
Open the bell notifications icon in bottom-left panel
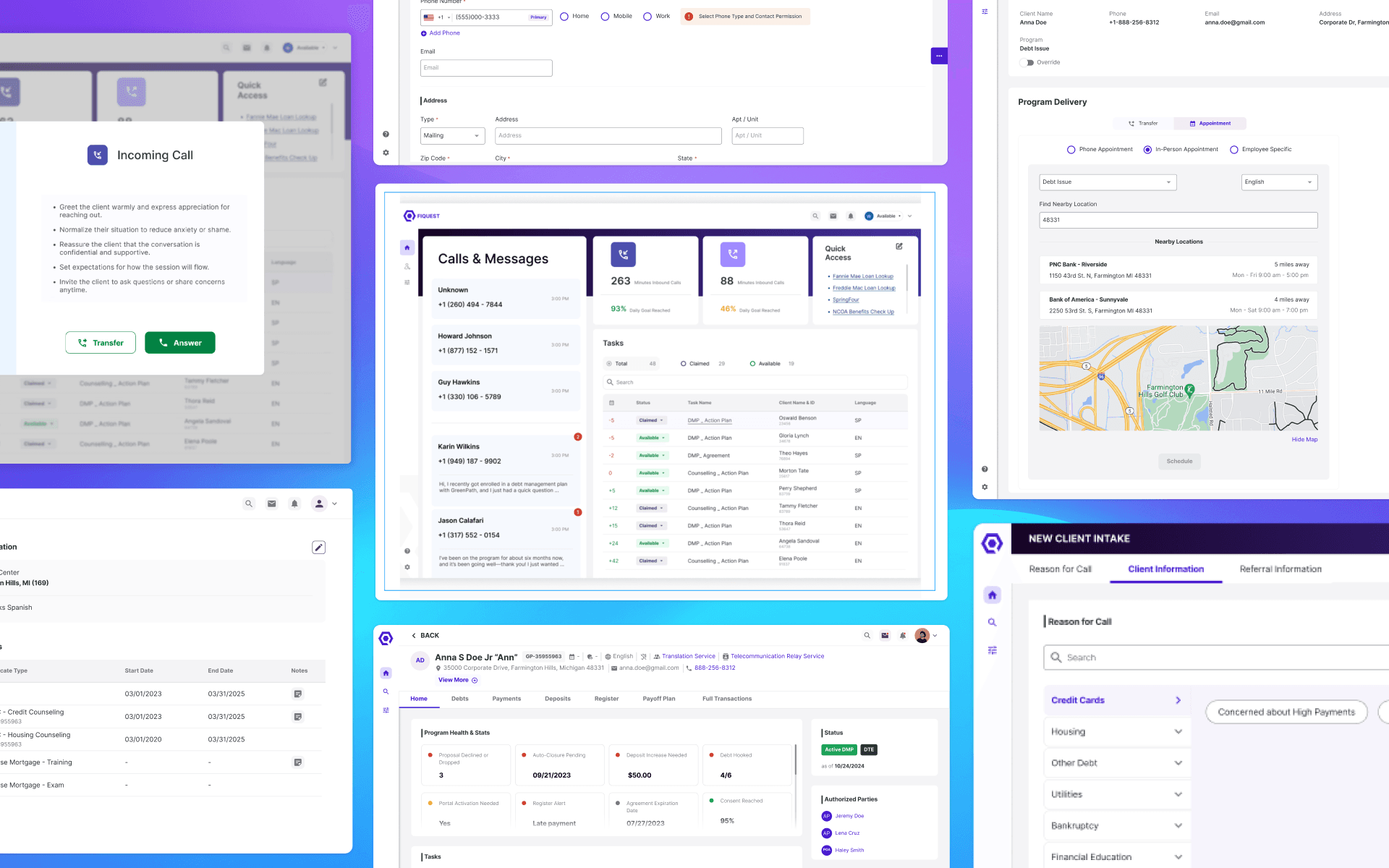tap(294, 503)
